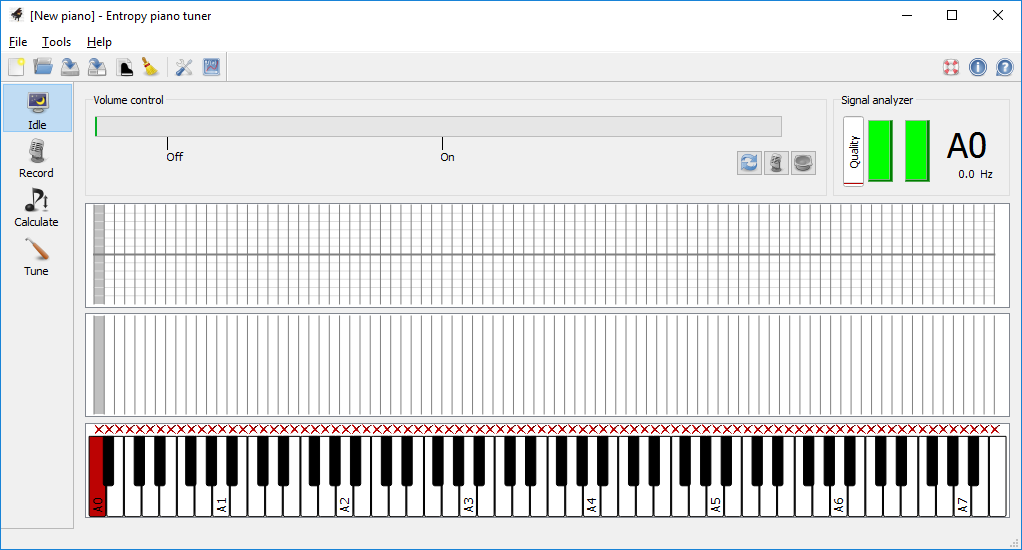This screenshot has width=1022, height=550.
Task: Mute the speaker output
Action: point(804,163)
